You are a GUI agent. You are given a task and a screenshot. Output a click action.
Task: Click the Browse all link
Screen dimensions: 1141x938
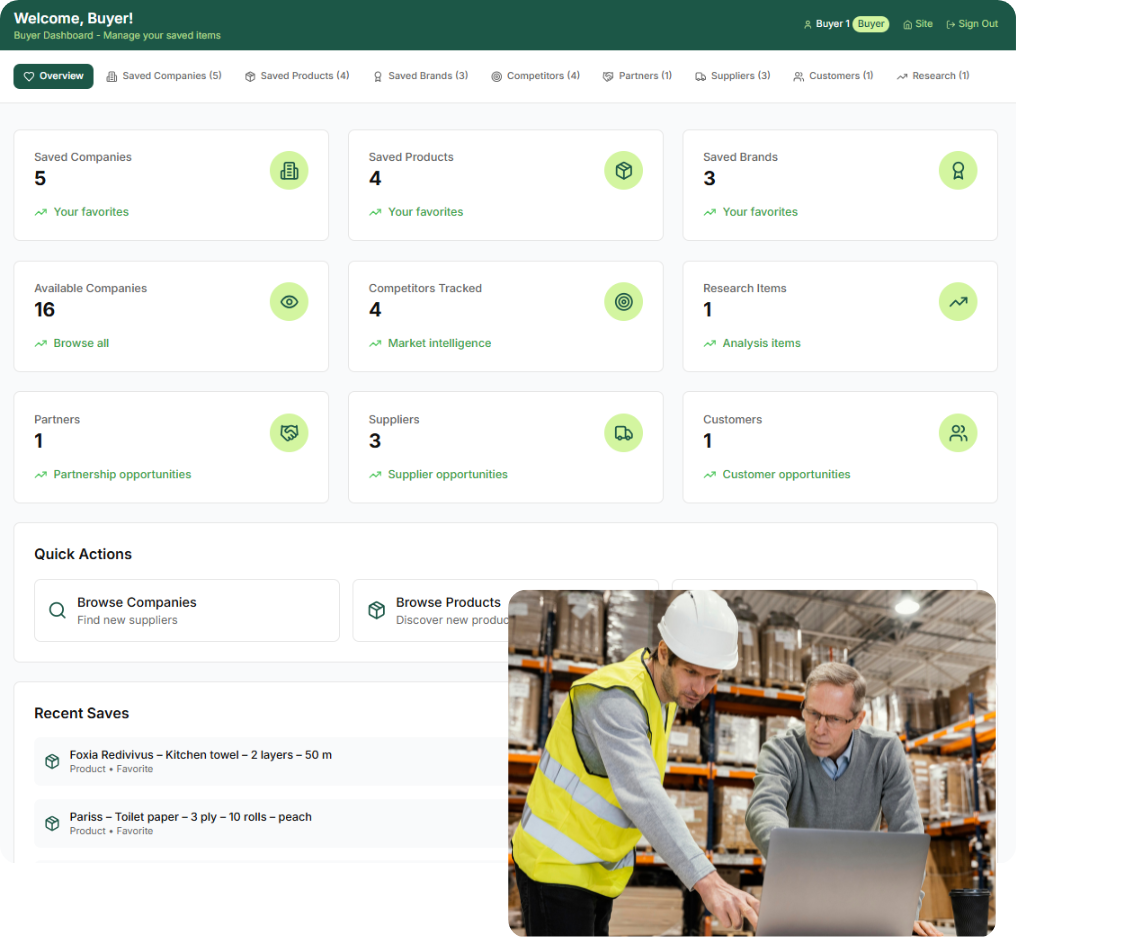81,343
